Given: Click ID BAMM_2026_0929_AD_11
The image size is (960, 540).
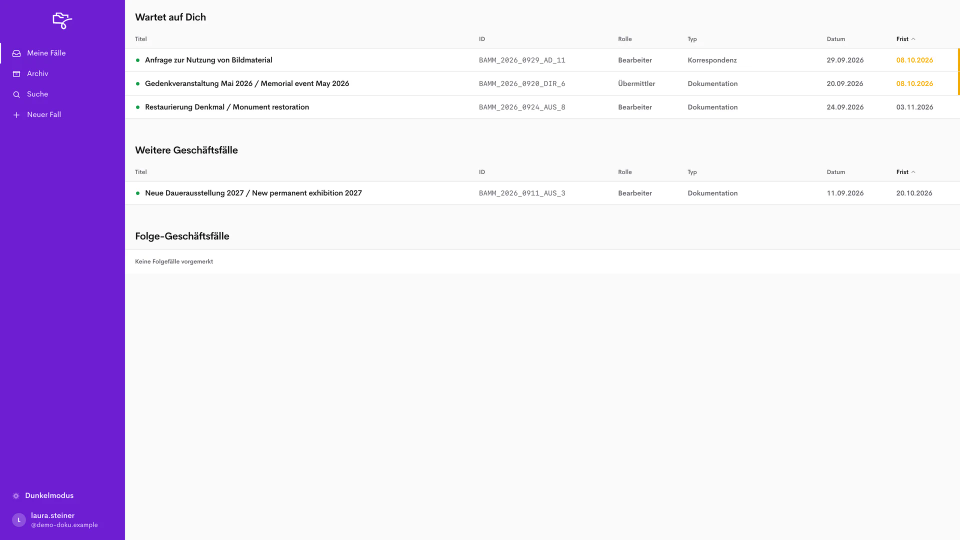Looking at the screenshot, I should (522, 61).
